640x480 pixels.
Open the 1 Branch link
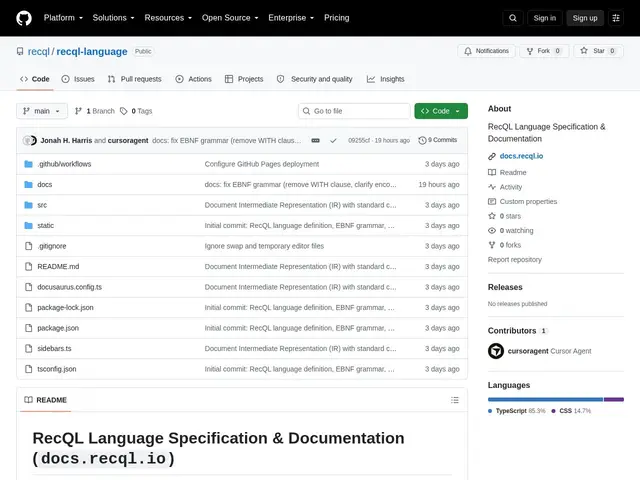click(95, 111)
